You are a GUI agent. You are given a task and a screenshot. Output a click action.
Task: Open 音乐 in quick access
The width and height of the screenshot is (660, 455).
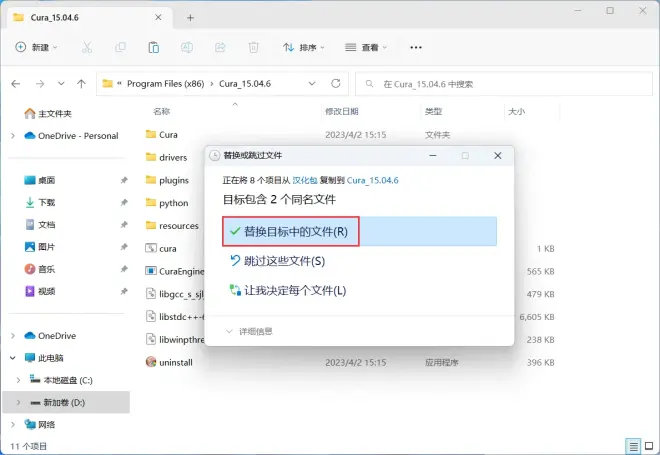40,269
